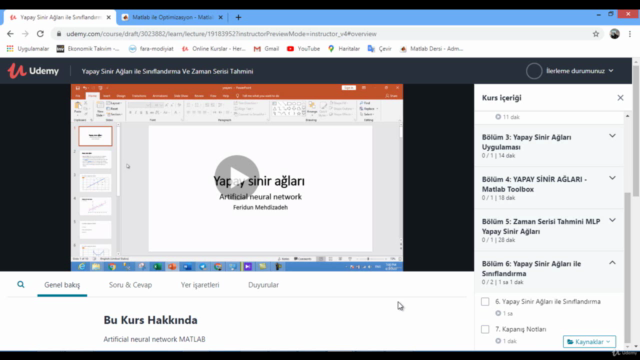Close the Kurs içeriği panel
The height and width of the screenshot is (360, 640).
[x=620, y=98]
